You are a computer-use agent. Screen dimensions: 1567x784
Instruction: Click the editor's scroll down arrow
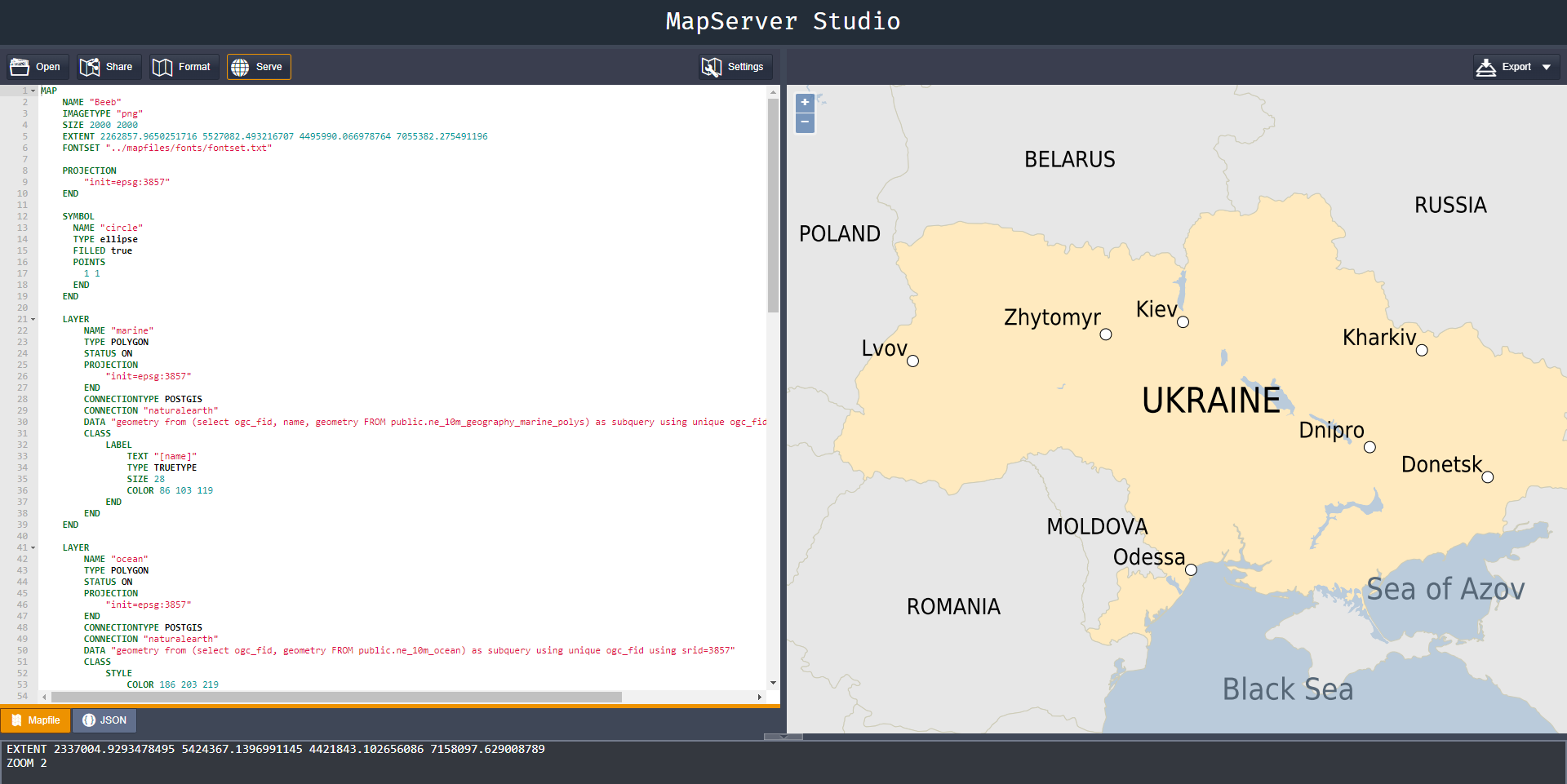tap(773, 684)
